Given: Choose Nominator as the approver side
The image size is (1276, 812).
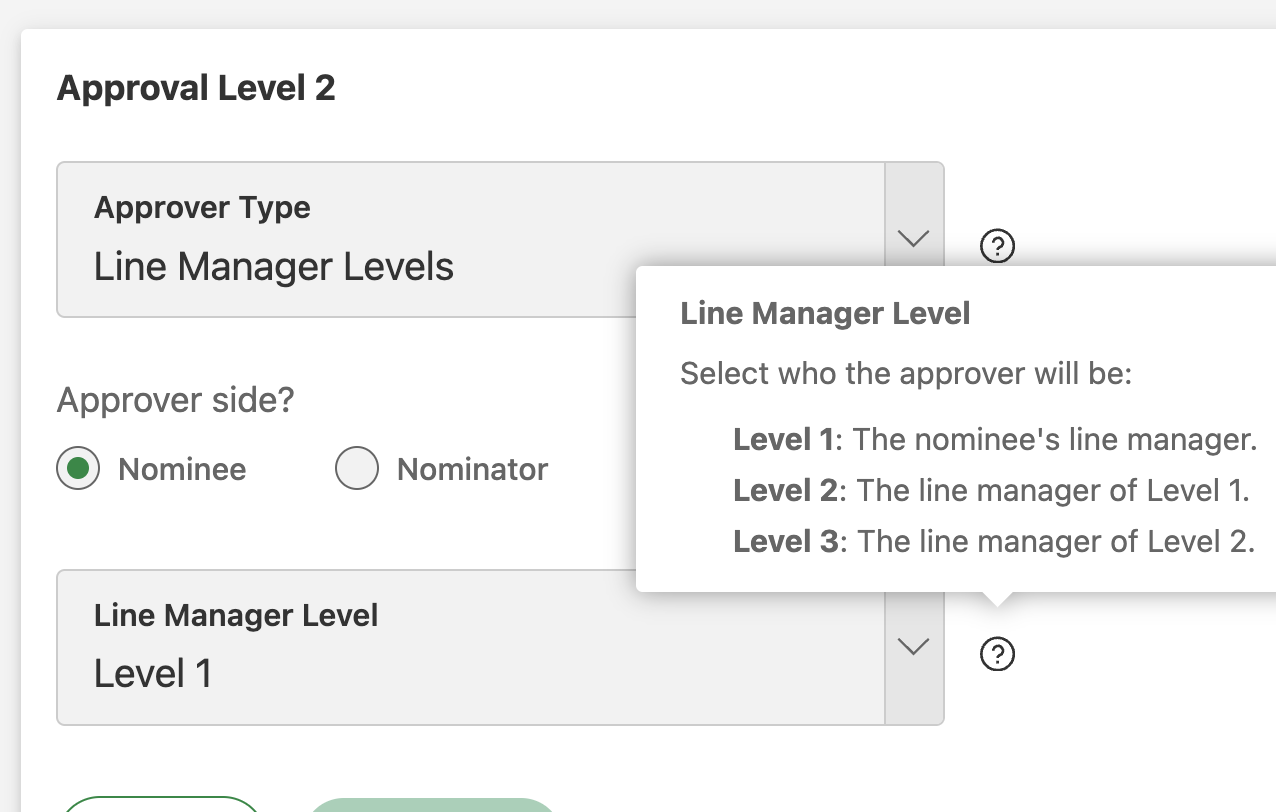Looking at the screenshot, I should 357,469.
